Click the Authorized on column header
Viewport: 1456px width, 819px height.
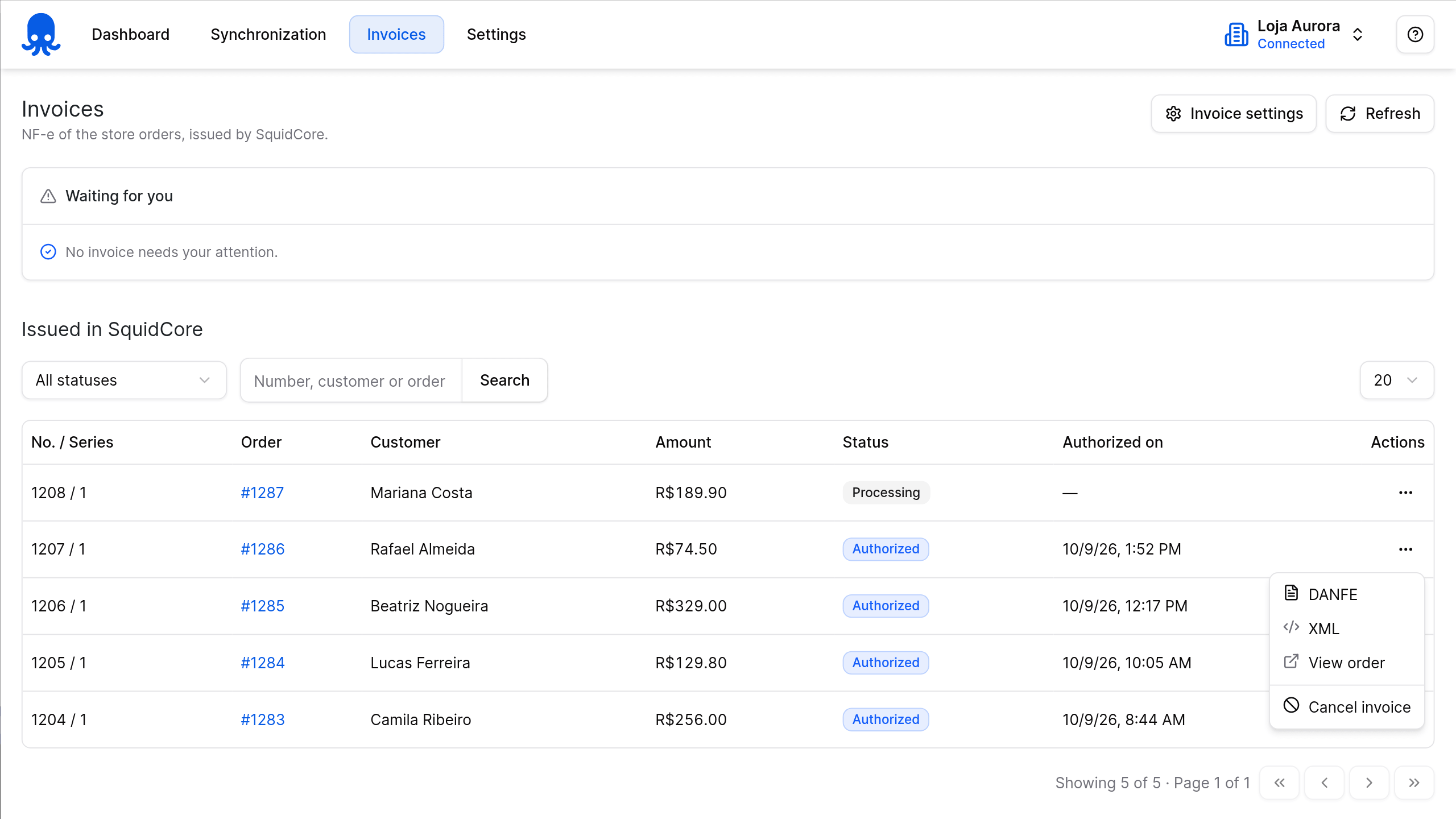click(1113, 442)
